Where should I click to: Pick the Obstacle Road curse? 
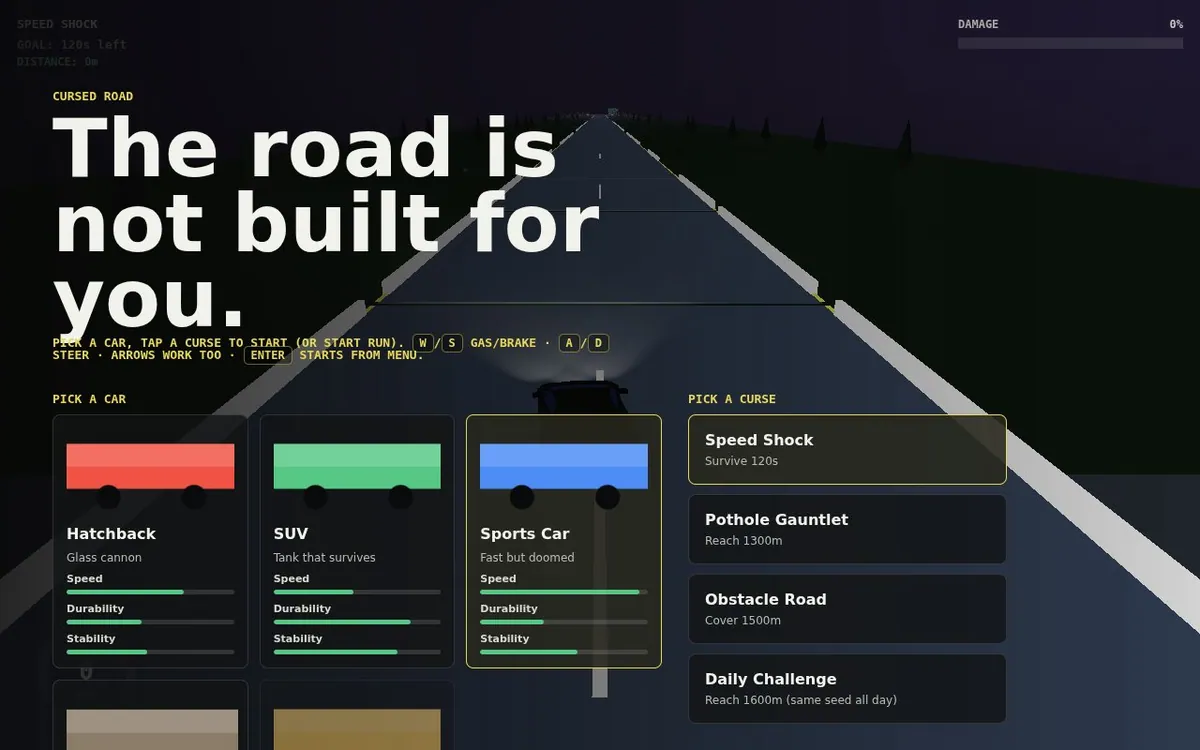click(847, 609)
